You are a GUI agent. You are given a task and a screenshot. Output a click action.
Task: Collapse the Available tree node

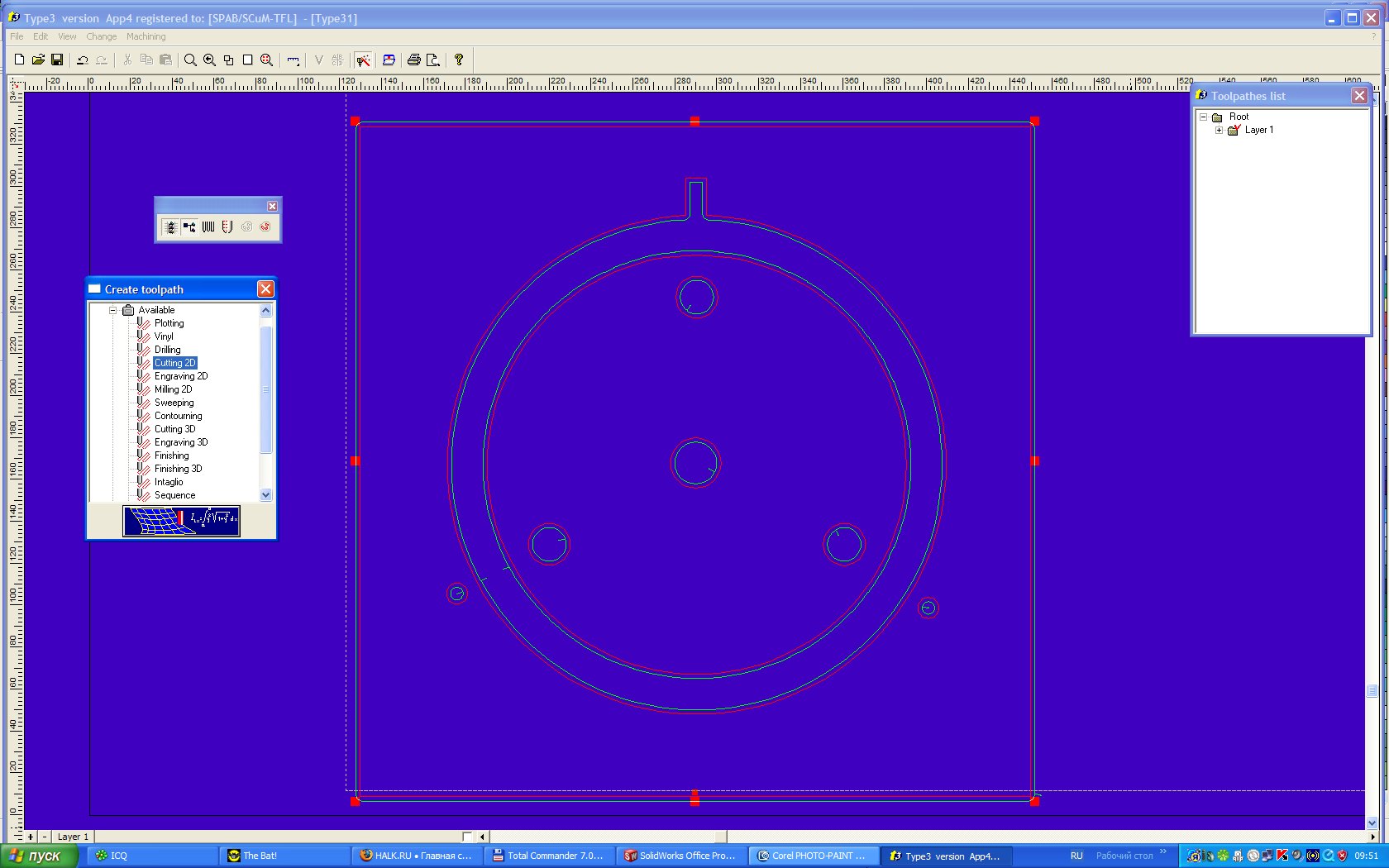click(113, 310)
